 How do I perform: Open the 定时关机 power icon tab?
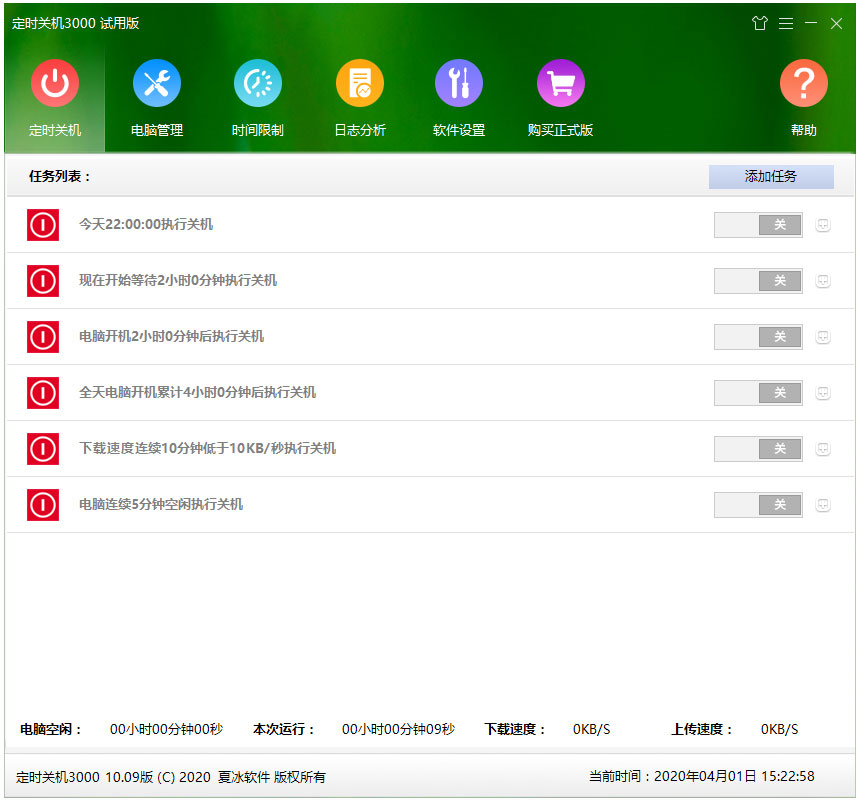55,85
